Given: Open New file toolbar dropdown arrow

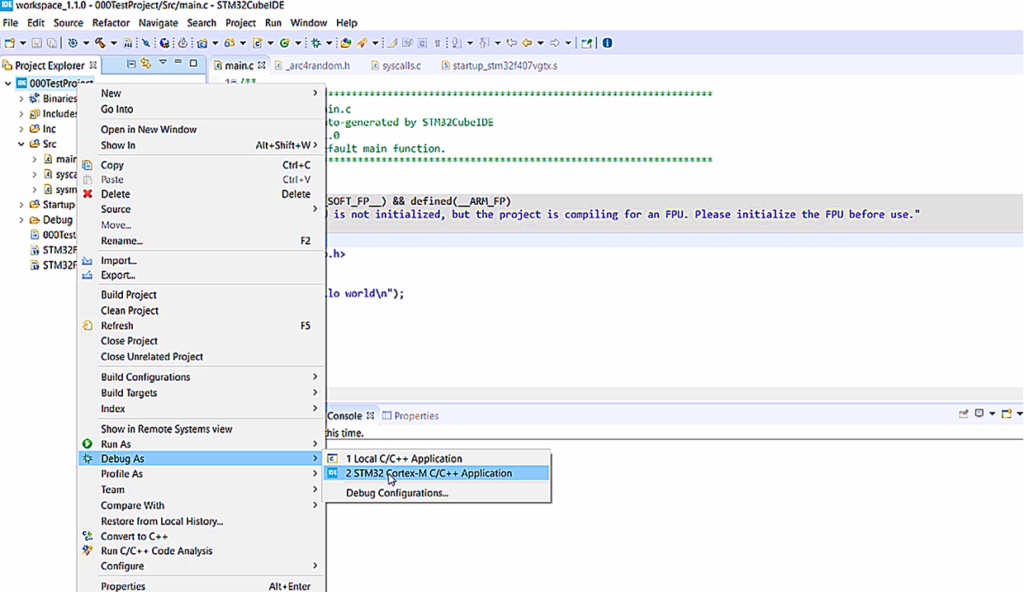Looking at the screenshot, I should (23, 43).
